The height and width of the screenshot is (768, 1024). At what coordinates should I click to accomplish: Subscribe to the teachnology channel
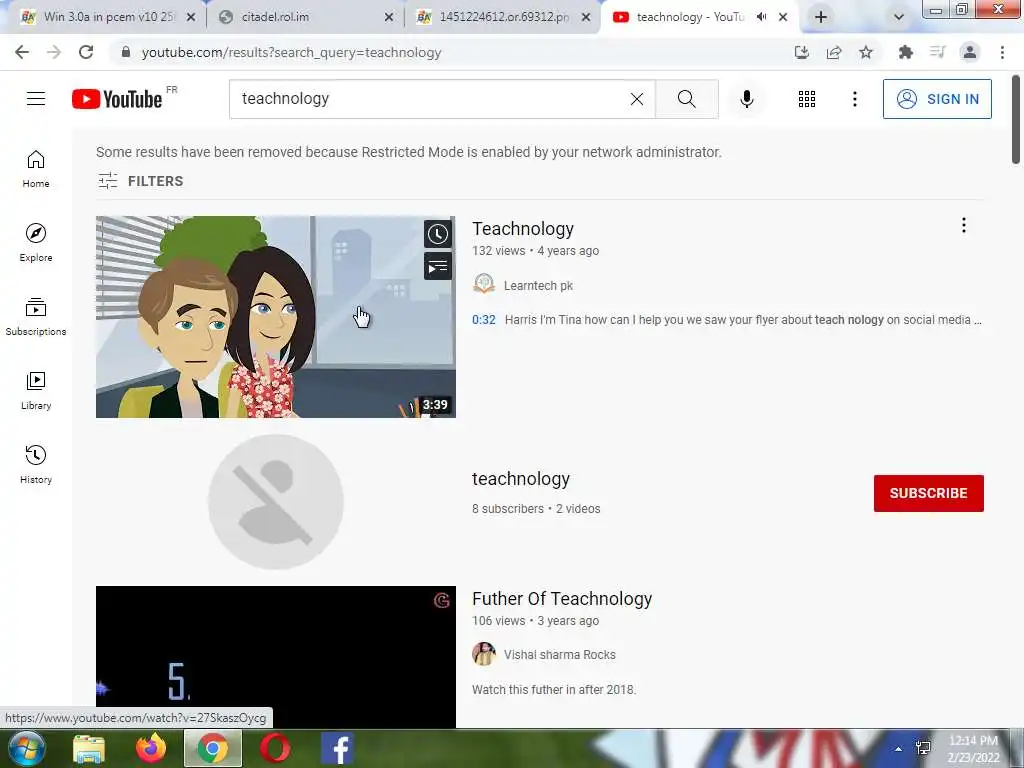point(928,493)
